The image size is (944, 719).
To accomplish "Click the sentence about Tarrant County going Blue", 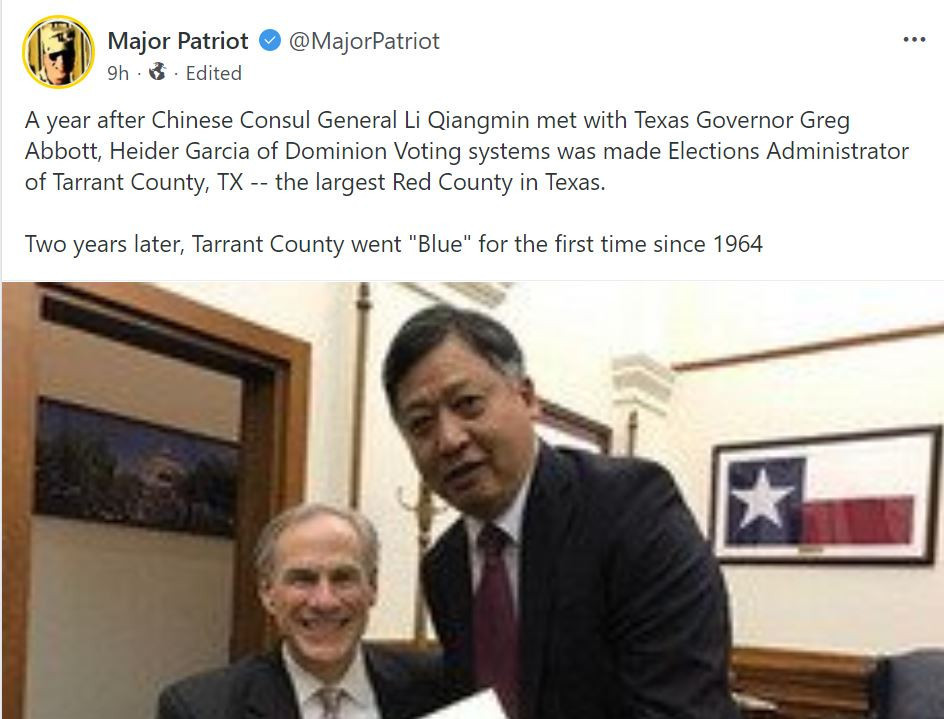I will pyautogui.click(x=394, y=244).
